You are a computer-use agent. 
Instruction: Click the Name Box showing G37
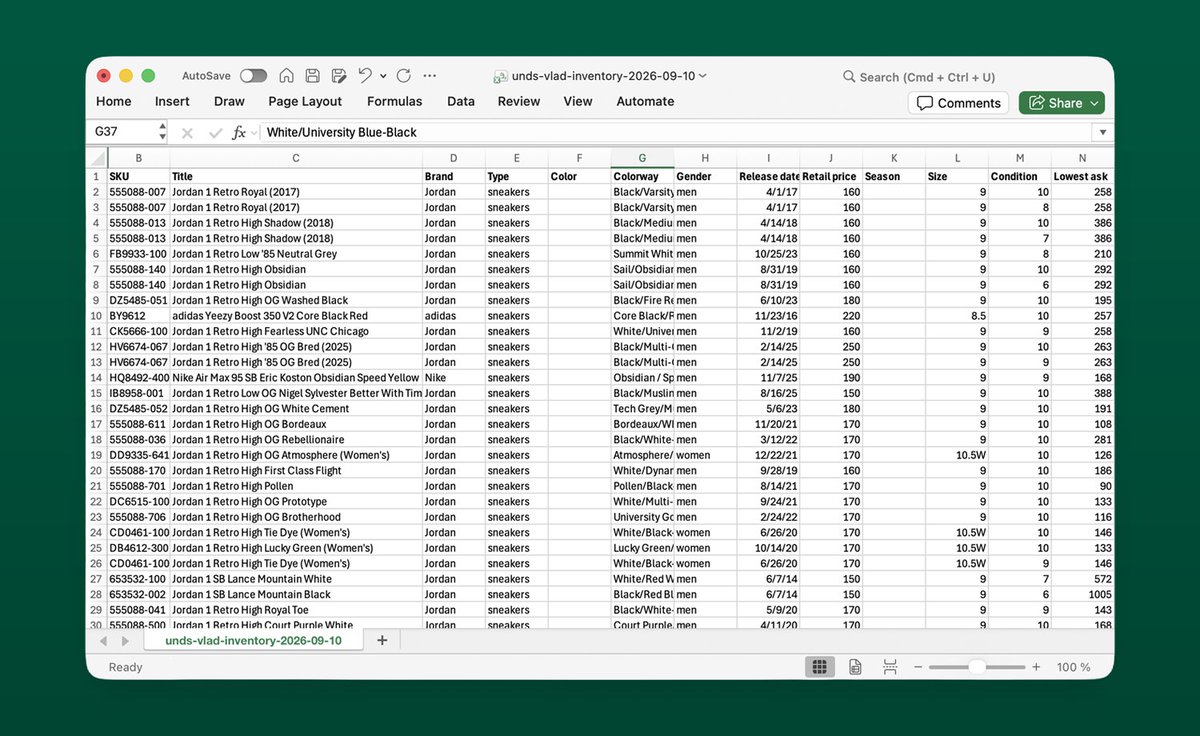point(123,132)
